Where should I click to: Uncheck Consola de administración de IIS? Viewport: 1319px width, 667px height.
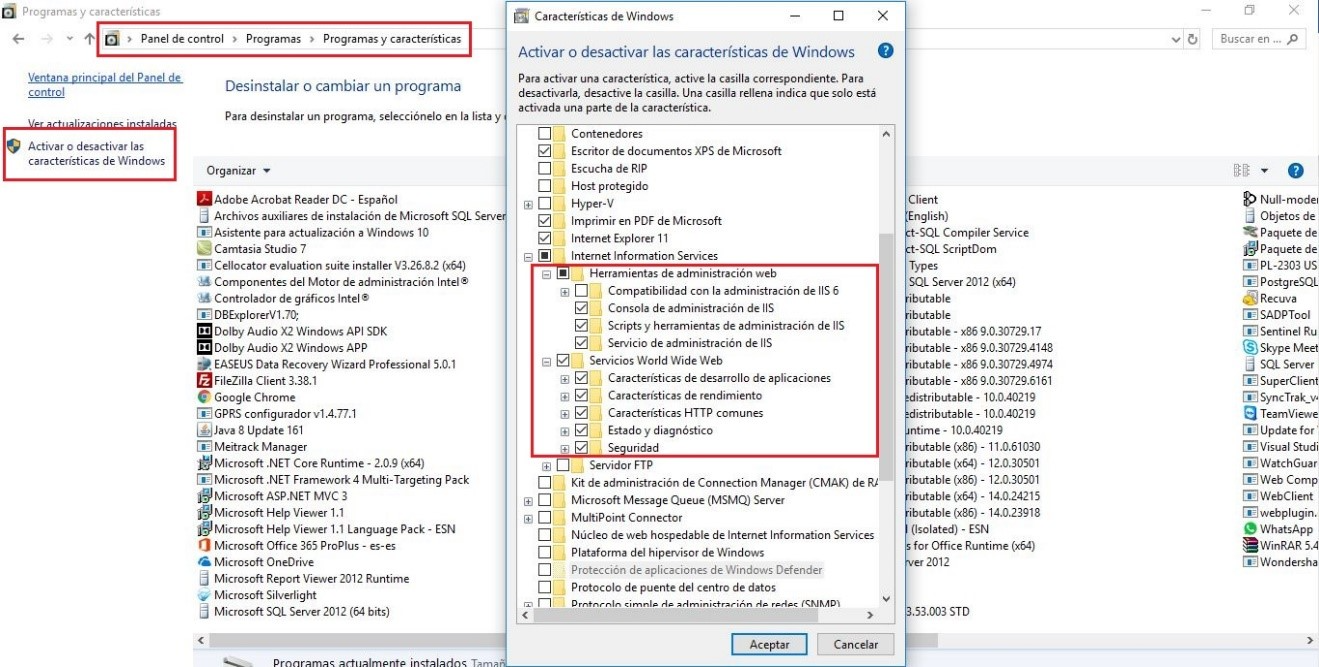click(582, 308)
